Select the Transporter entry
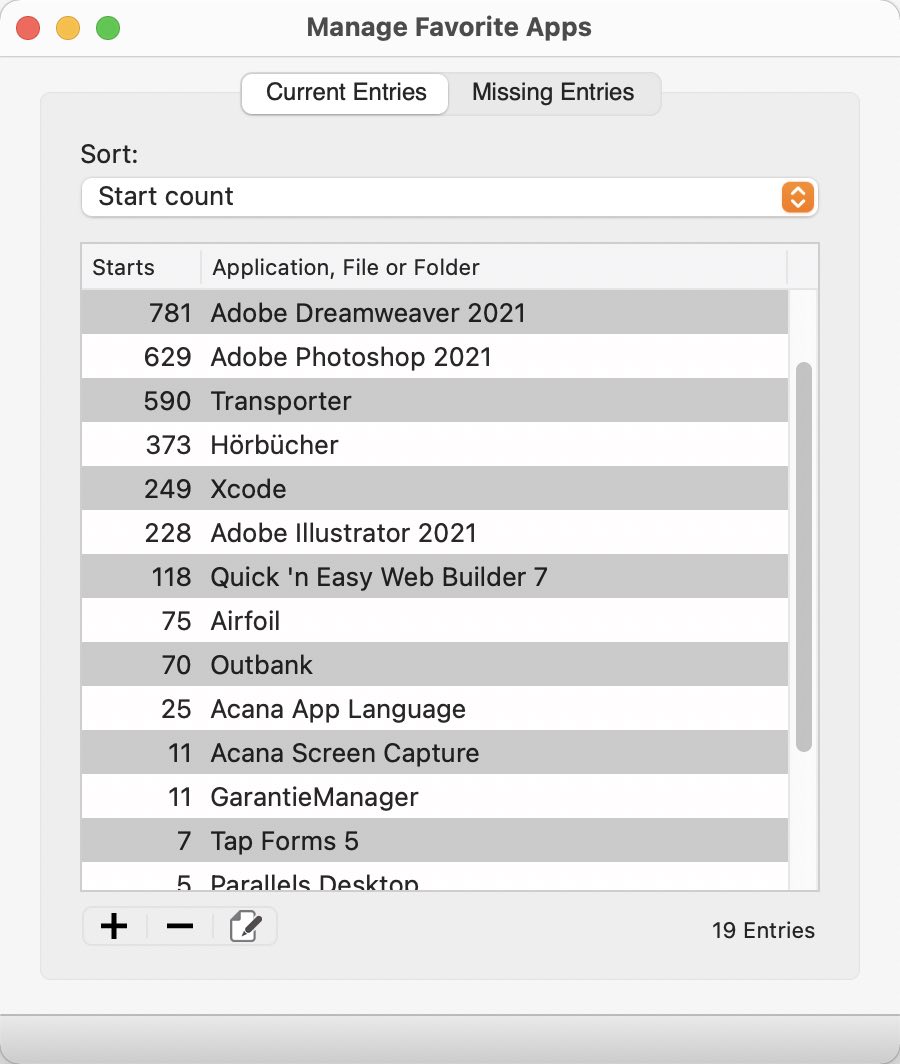The width and height of the screenshot is (900, 1064). (x=434, y=401)
